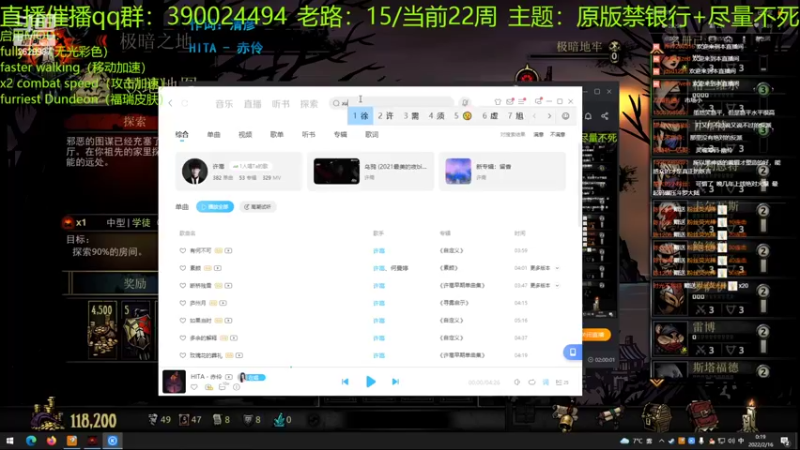Viewport: 800px width, 450px height.
Task: Change loop playback mode icon
Action: (x=532, y=382)
